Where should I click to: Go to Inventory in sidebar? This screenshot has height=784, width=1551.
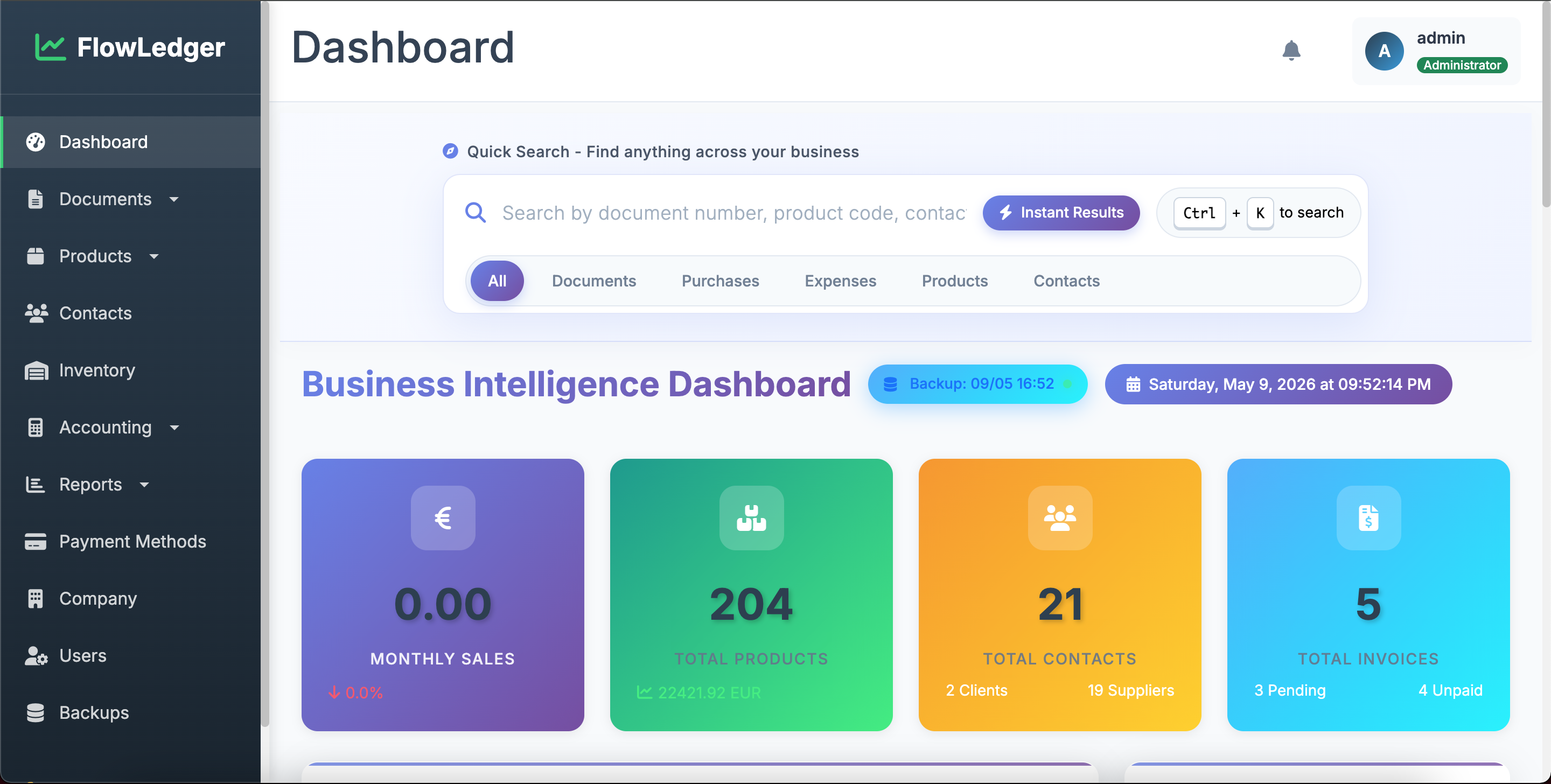pyautogui.click(x=131, y=370)
